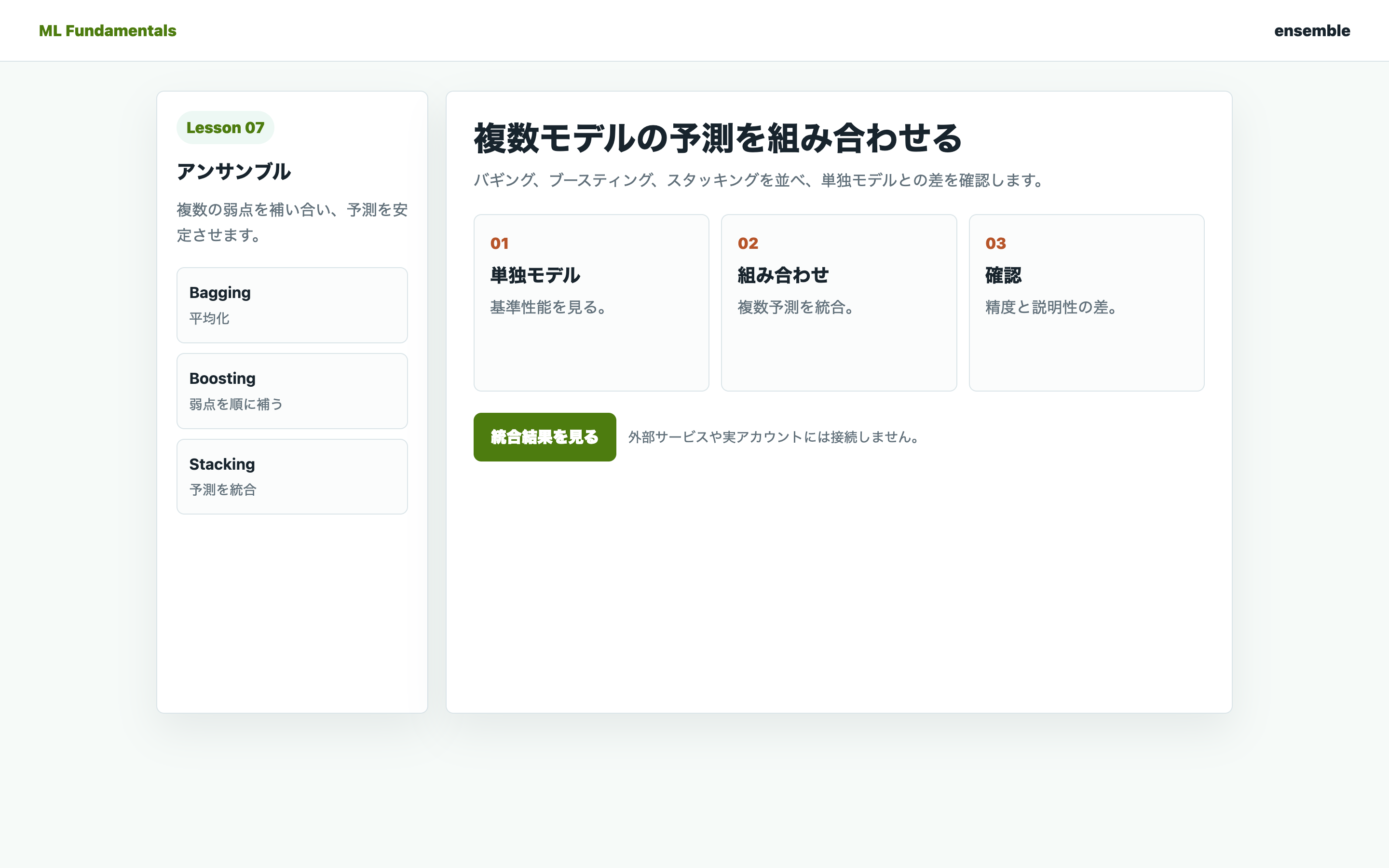Click the 予測を統合 subtitle under Stacking
The width and height of the screenshot is (1389, 868).
223,489
